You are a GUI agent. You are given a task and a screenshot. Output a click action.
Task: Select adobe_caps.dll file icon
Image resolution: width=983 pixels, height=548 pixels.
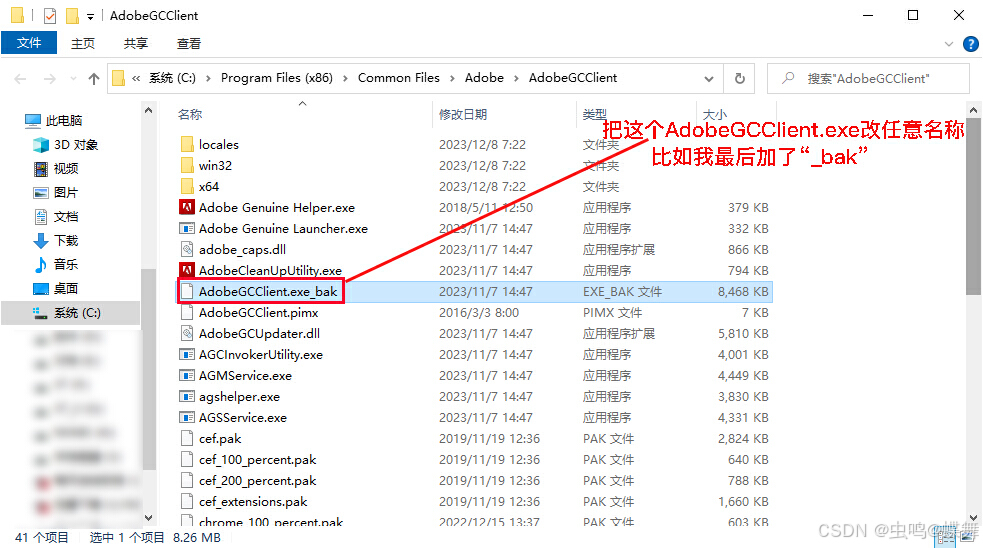point(187,250)
